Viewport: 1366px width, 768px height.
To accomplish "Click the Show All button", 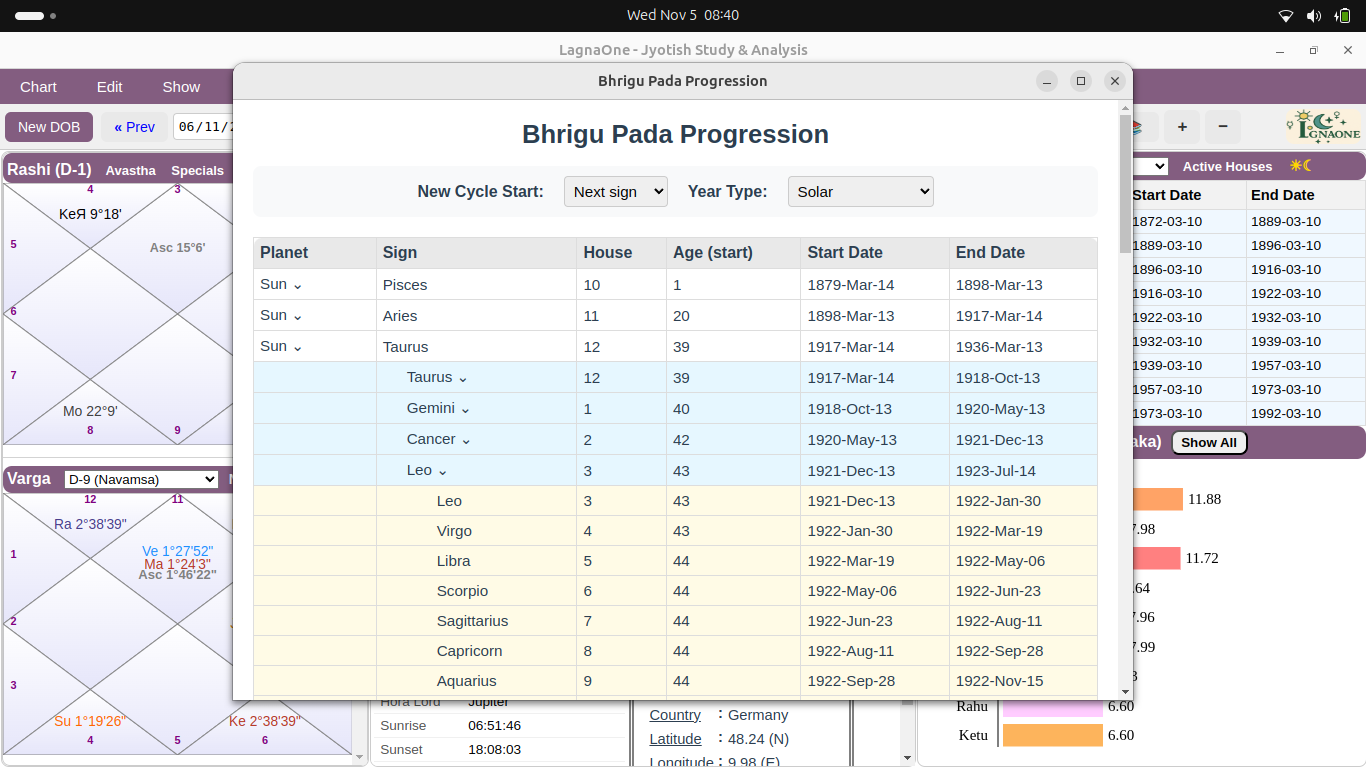I will (1208, 442).
